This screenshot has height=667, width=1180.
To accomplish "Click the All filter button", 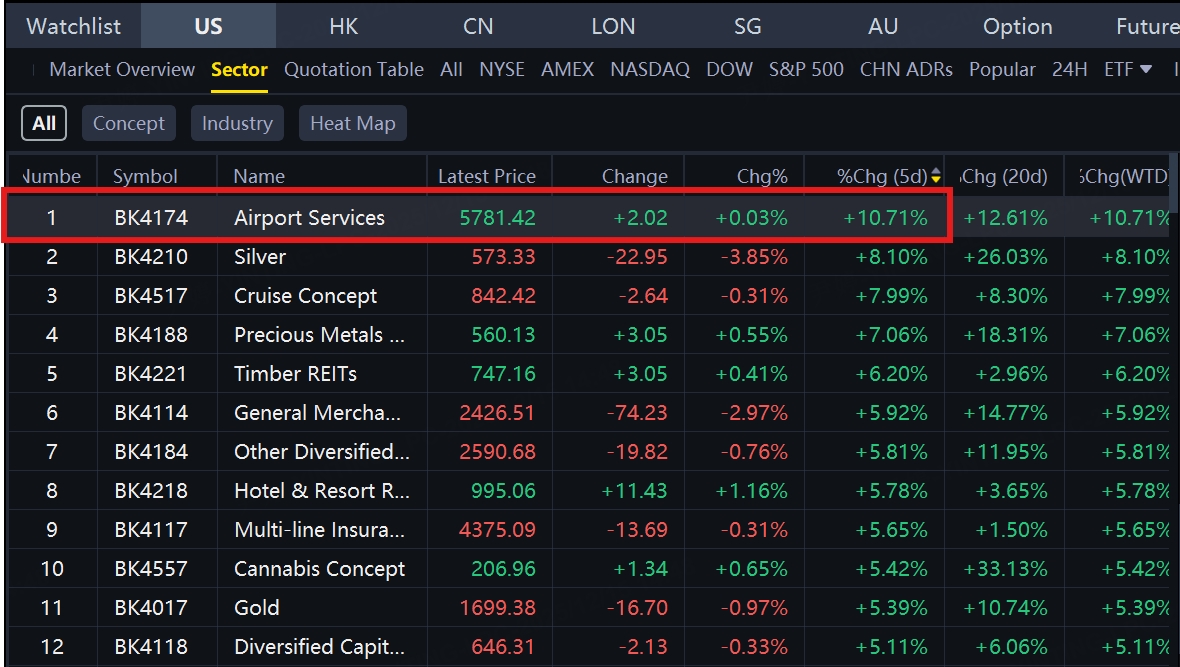I will tap(44, 124).
